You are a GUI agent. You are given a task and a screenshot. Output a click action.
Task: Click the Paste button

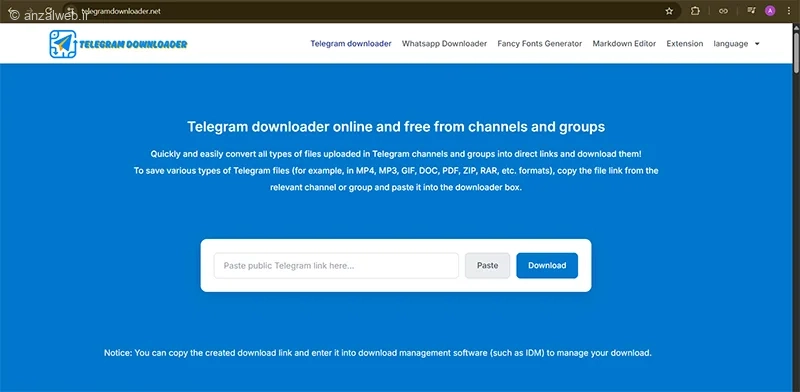tap(487, 265)
